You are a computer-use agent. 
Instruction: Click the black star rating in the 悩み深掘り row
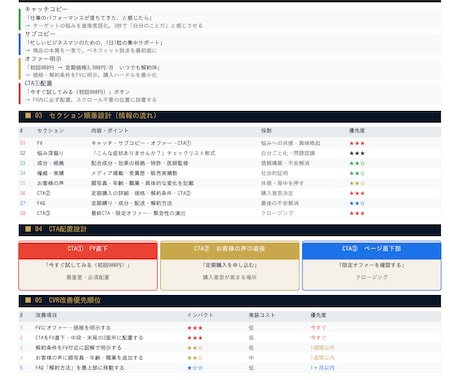click(357, 153)
